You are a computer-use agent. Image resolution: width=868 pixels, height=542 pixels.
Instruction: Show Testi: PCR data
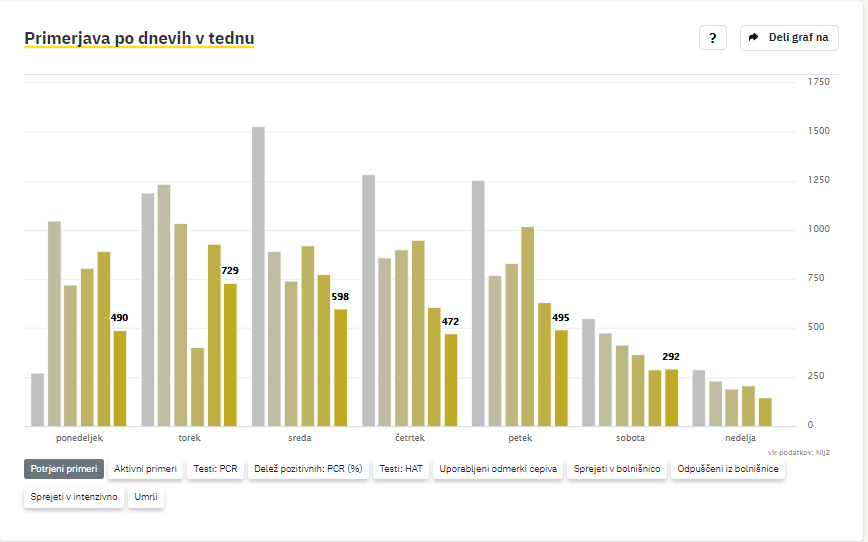tap(215, 468)
